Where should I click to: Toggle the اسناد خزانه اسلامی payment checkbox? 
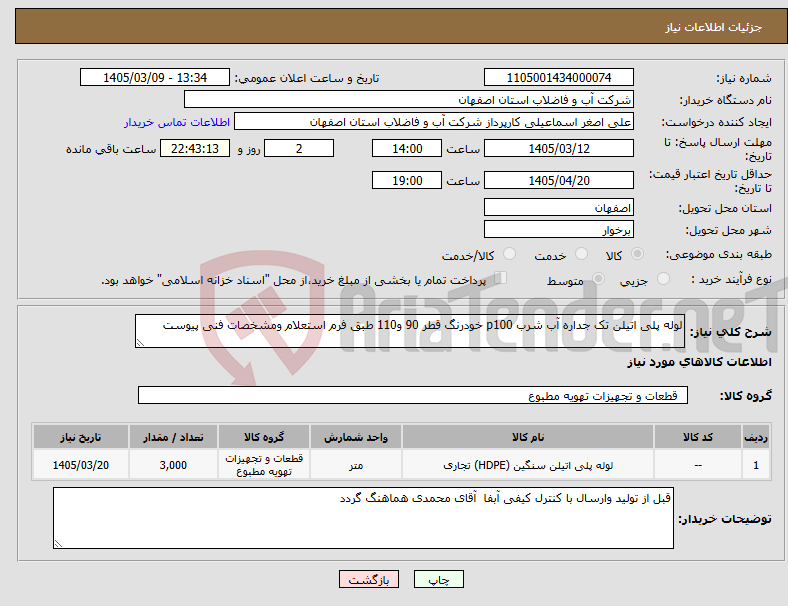tap(500, 277)
